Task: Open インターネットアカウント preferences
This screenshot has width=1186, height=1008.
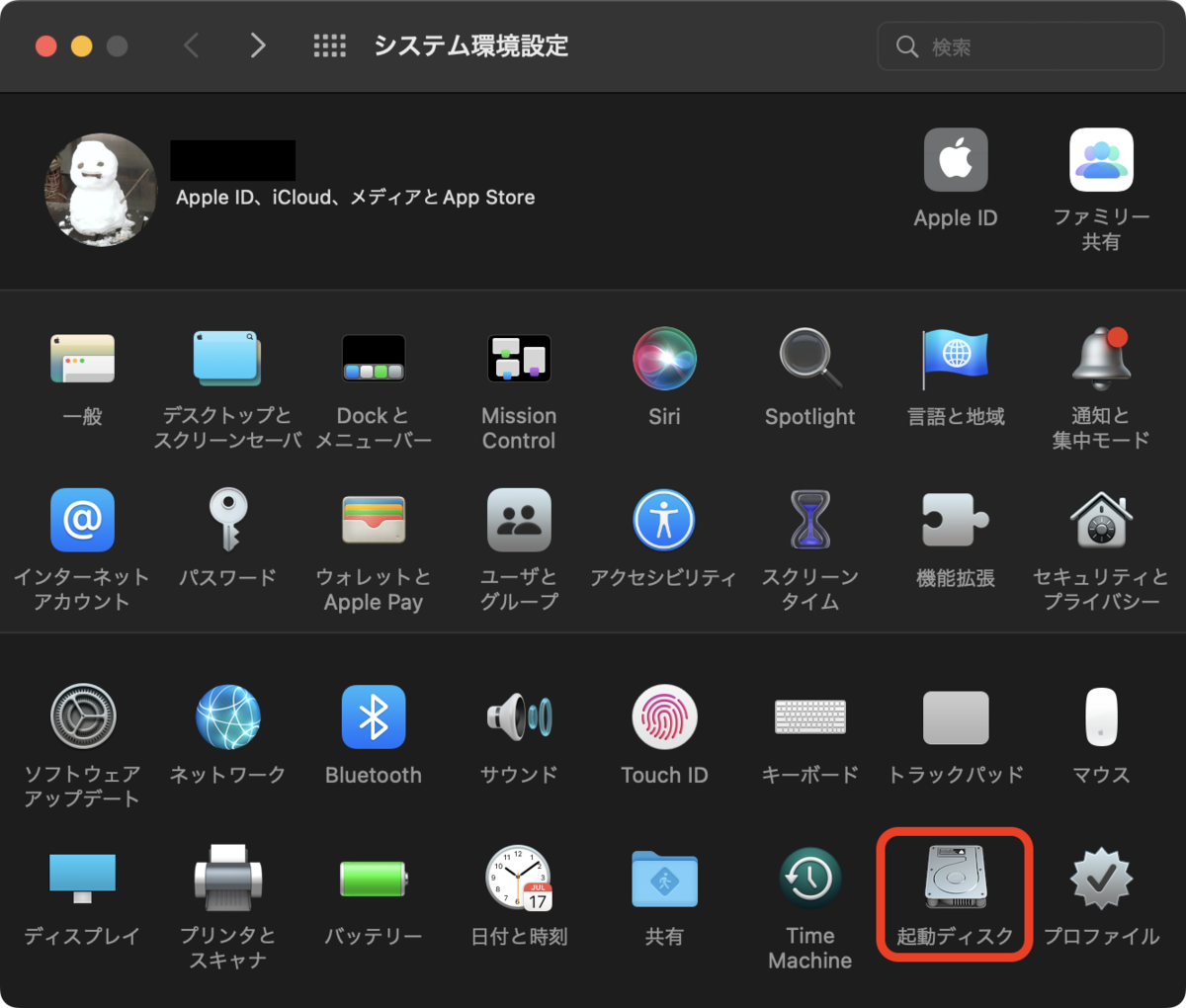Action: click(x=82, y=520)
